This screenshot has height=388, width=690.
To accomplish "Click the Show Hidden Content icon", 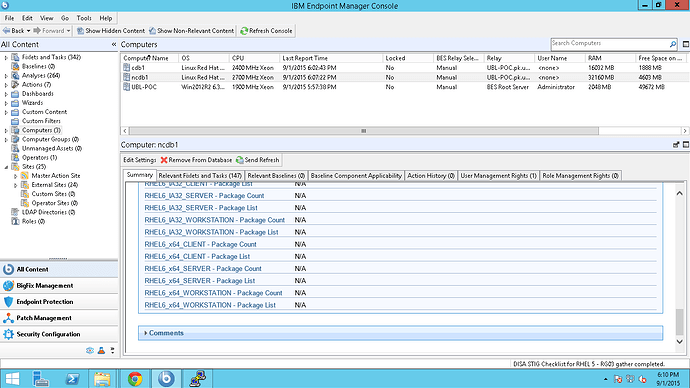I will coord(80,31).
